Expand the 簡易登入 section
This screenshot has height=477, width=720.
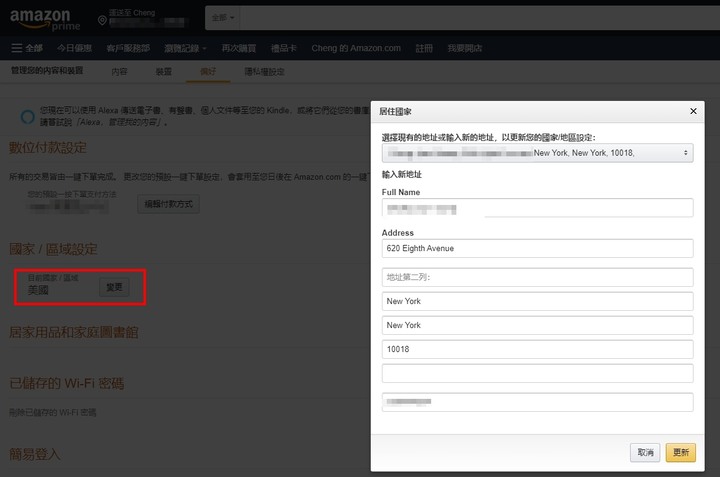35,454
